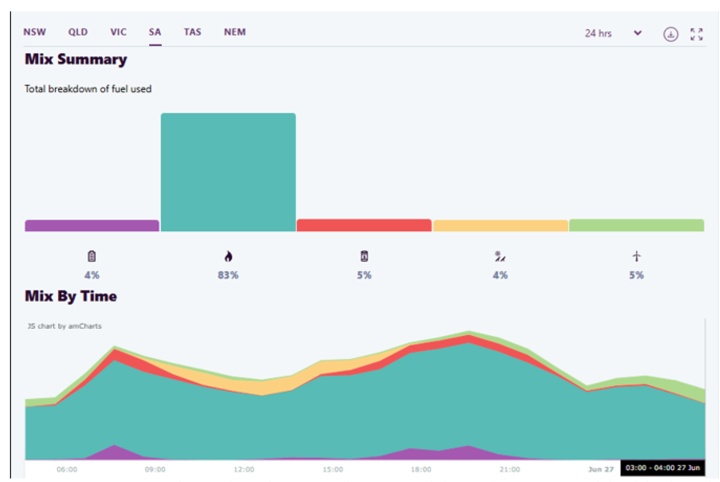Image resolution: width=720 pixels, height=482 pixels.
Task: Click the 18:00 marker on time axis
Action: pyautogui.click(x=421, y=468)
